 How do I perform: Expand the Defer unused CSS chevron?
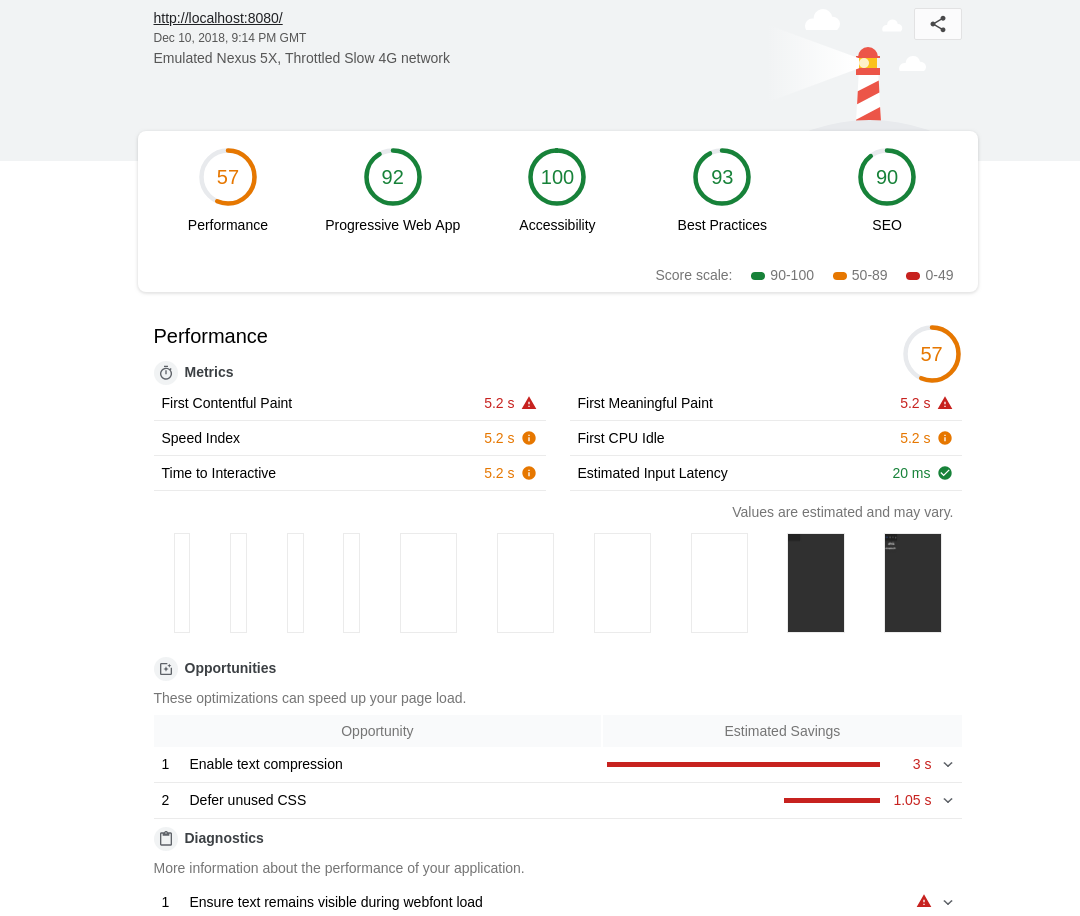tap(948, 801)
